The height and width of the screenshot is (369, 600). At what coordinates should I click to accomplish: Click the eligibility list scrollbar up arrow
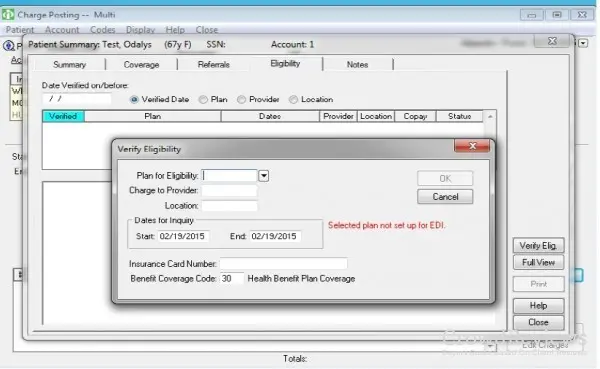point(490,116)
